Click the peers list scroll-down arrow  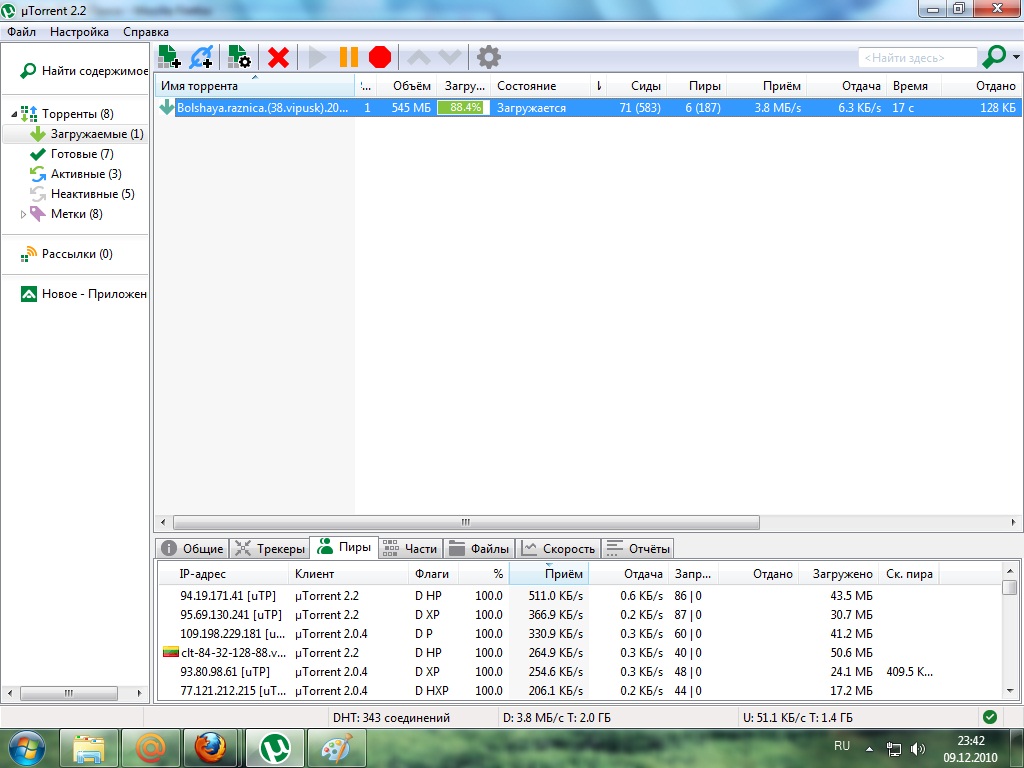1010,690
